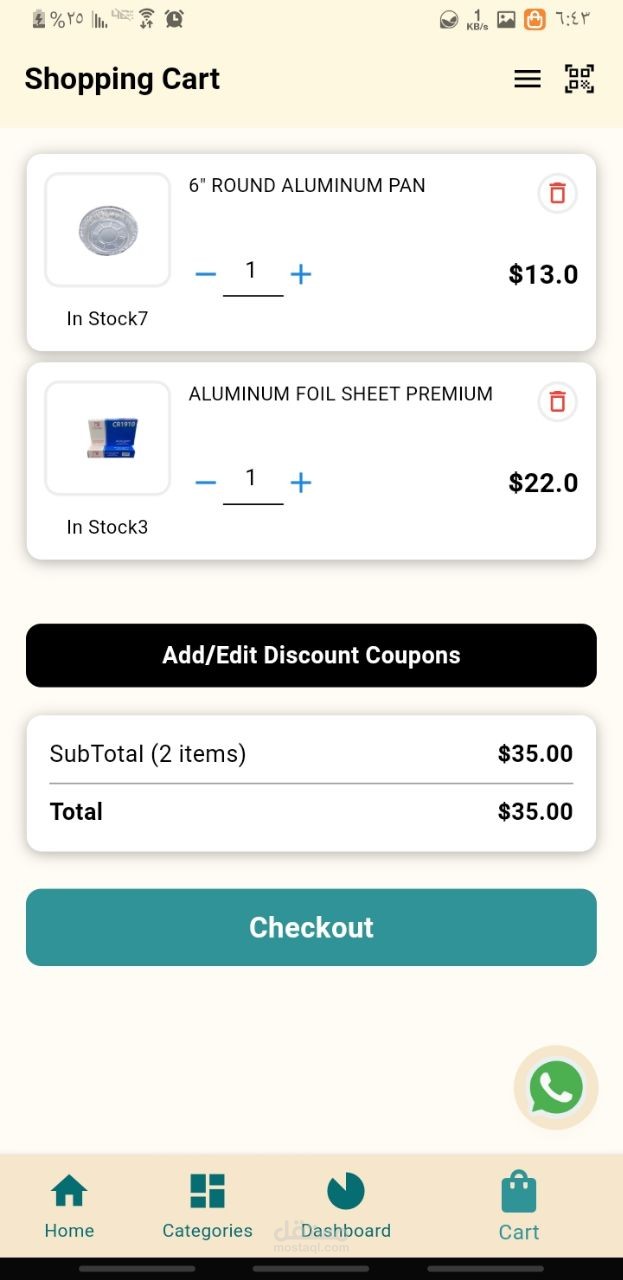Increase quantity of Round Aluminum Pan
The image size is (623, 1280).
[301, 274]
